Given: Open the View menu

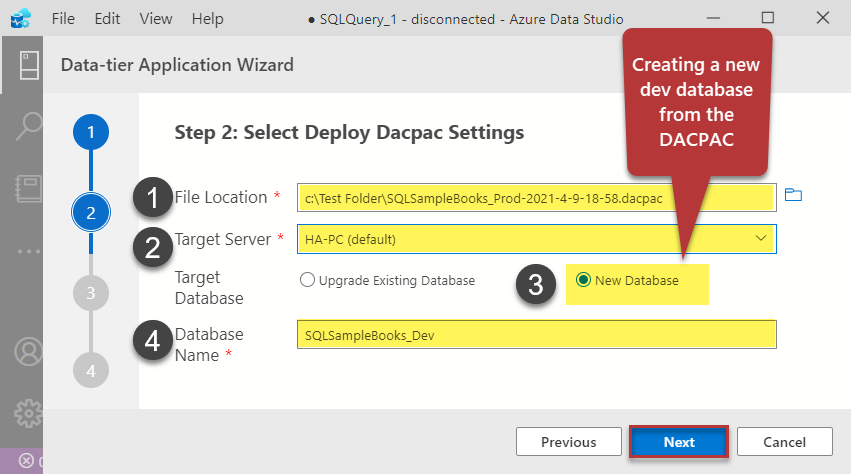Looking at the screenshot, I should 156,19.
